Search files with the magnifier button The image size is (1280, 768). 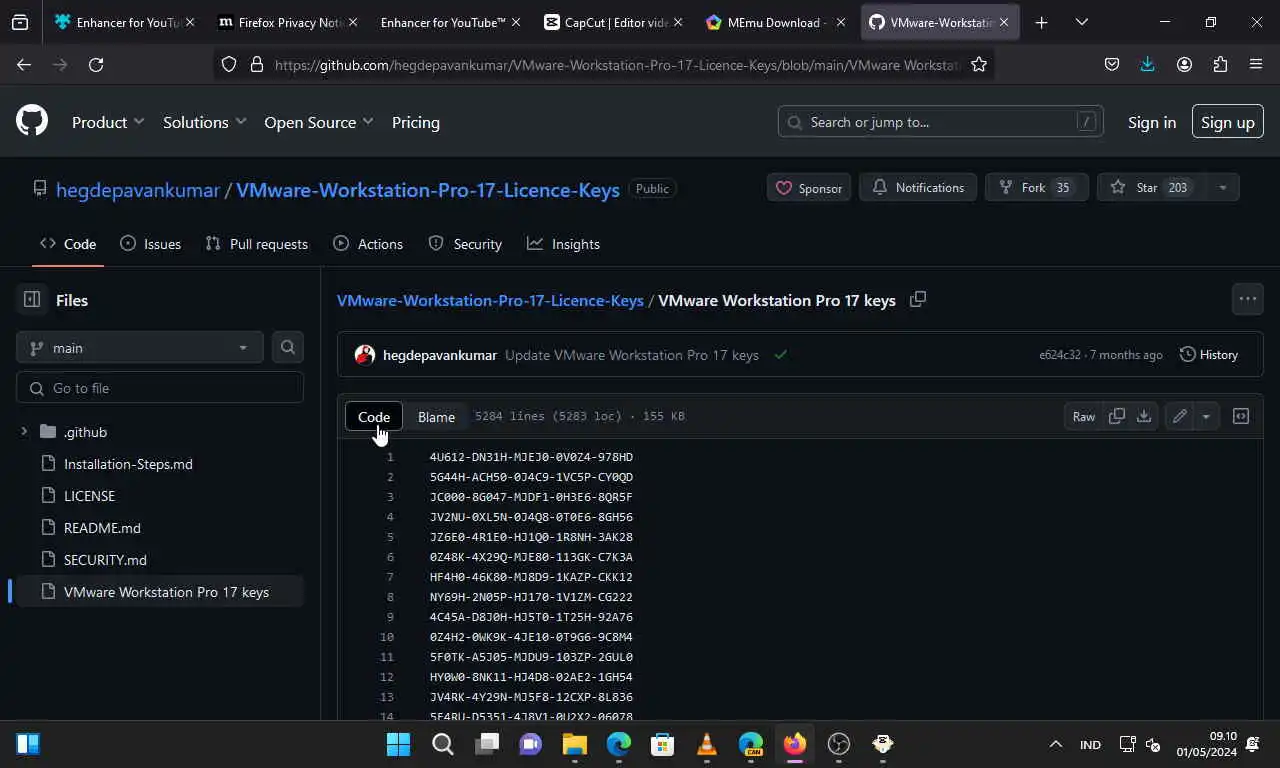click(x=288, y=347)
